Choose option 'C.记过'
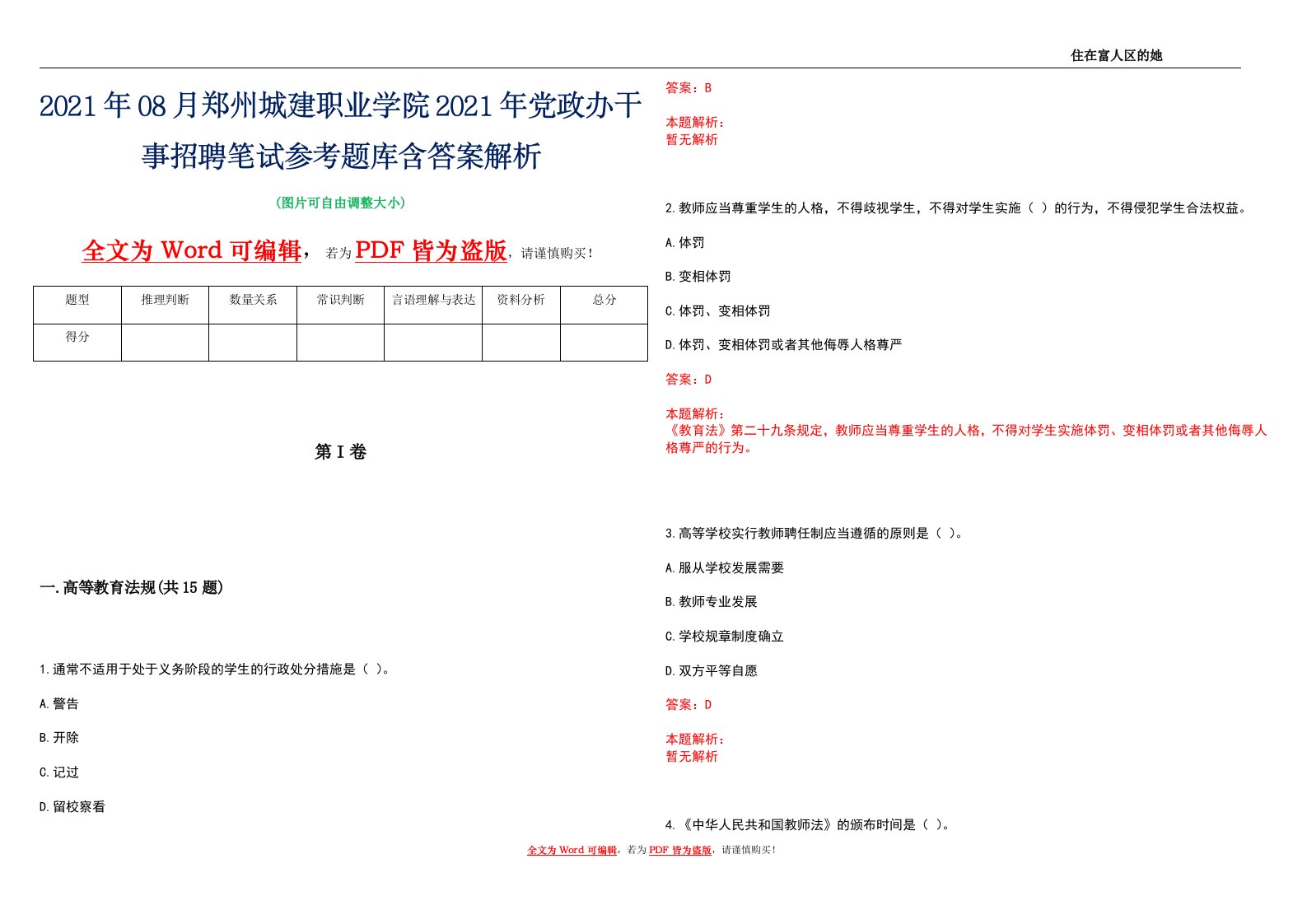Screen dimensions: 1307x924 point(59,772)
